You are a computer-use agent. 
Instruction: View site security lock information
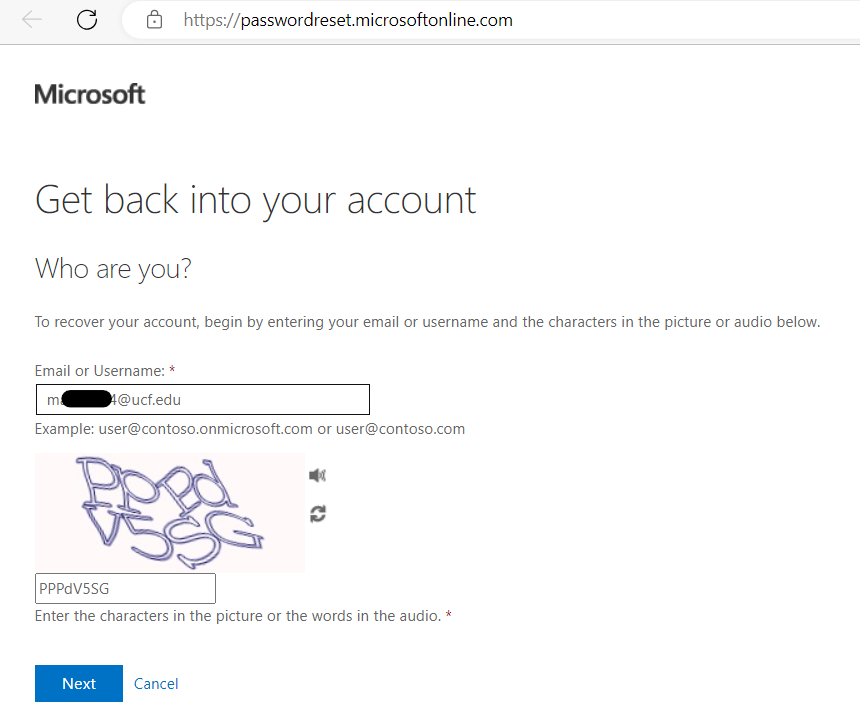pos(154,20)
